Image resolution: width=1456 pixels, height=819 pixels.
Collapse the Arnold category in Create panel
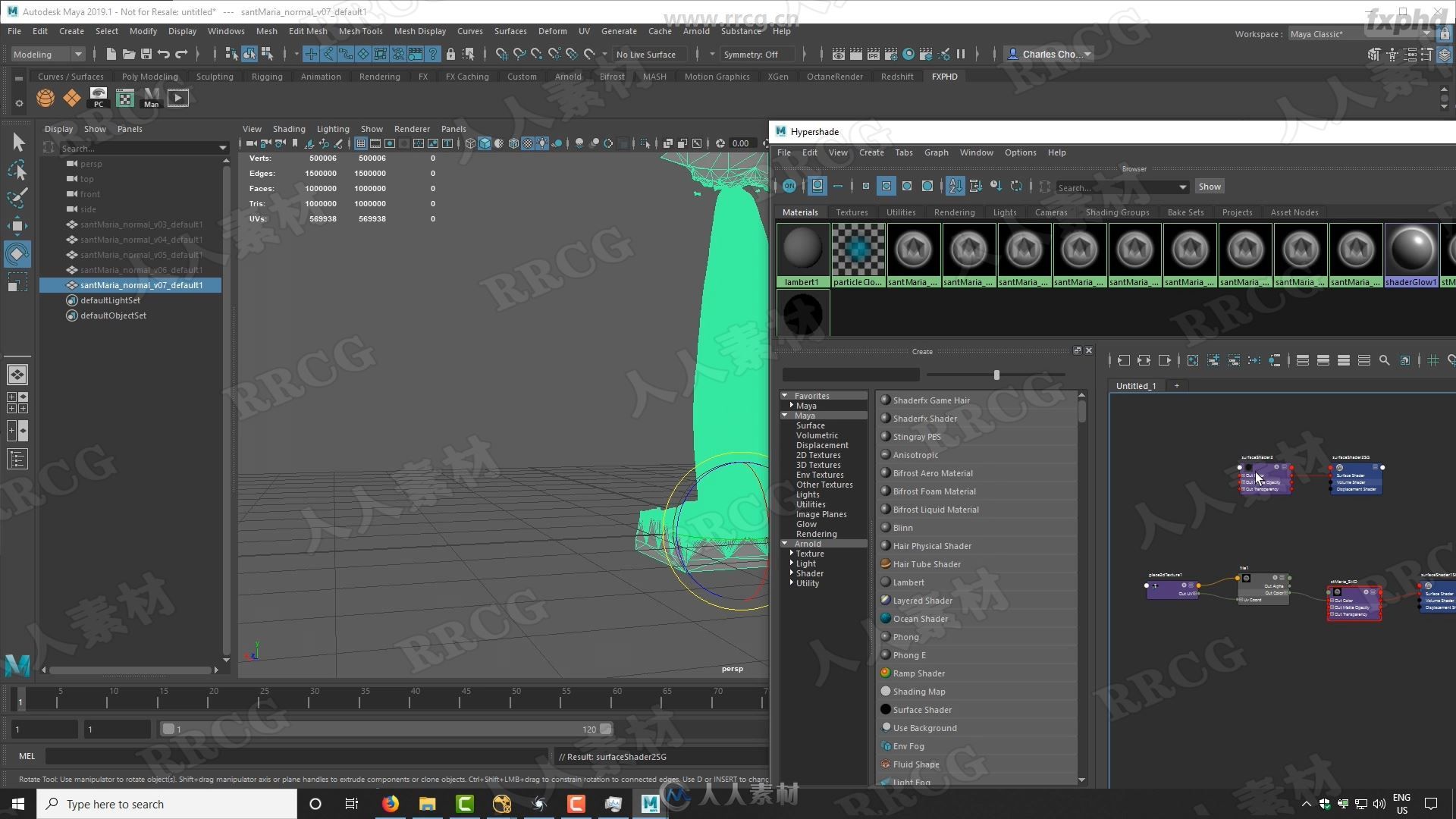785,544
